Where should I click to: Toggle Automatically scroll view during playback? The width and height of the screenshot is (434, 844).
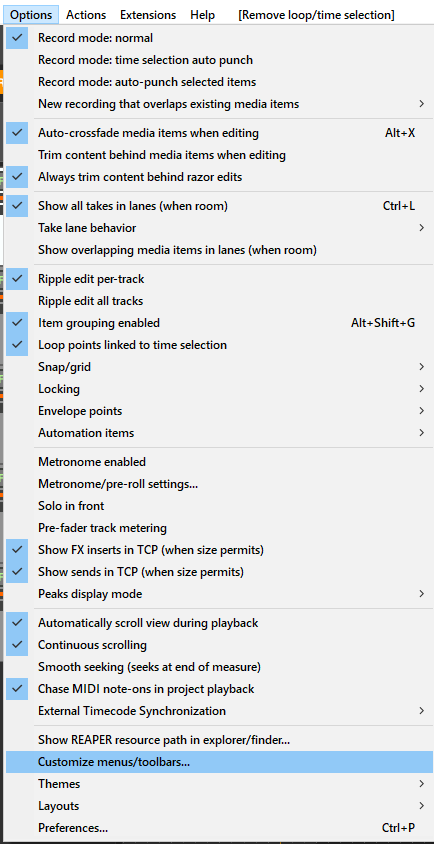219,623
